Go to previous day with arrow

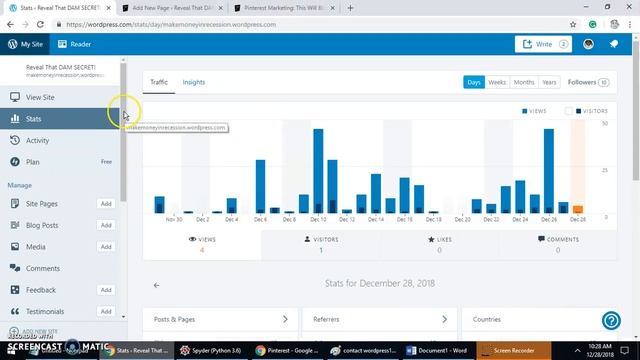(156, 285)
